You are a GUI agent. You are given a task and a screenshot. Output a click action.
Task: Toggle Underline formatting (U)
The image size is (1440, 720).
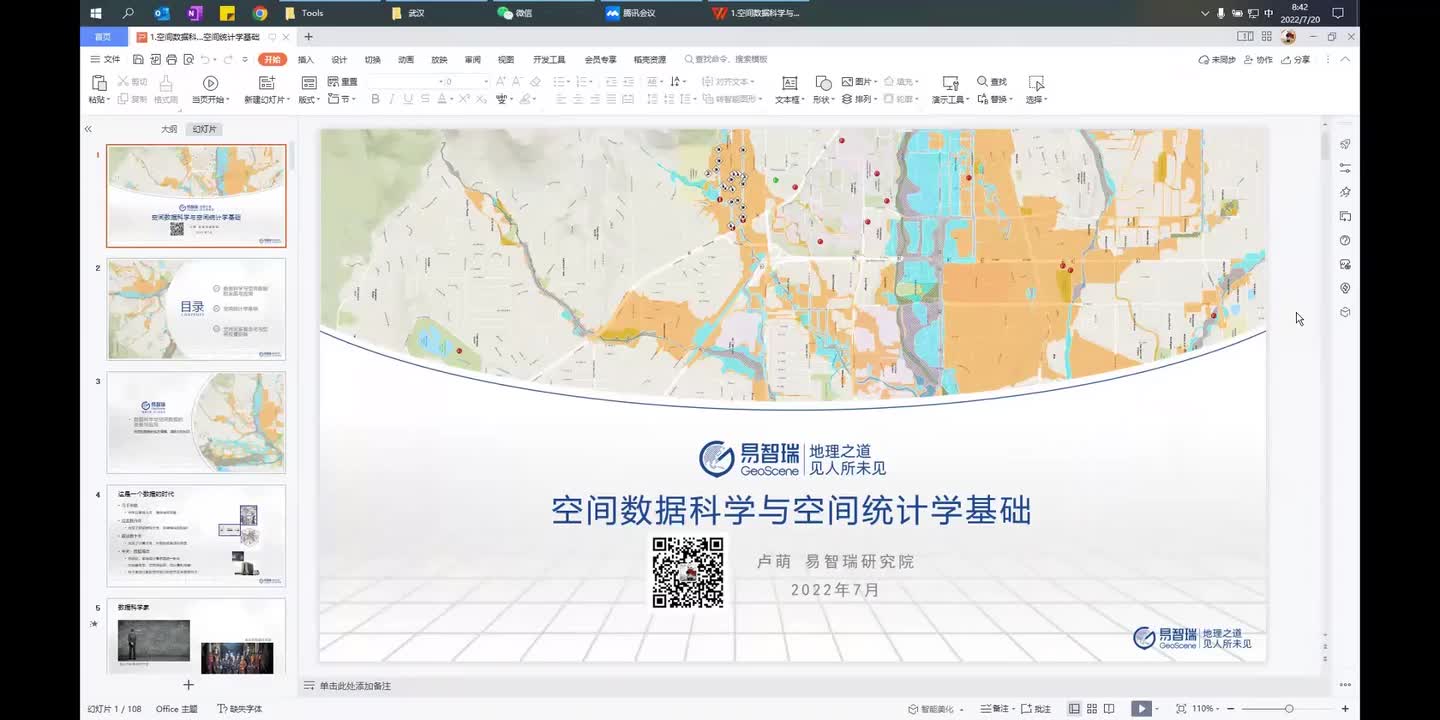click(408, 99)
